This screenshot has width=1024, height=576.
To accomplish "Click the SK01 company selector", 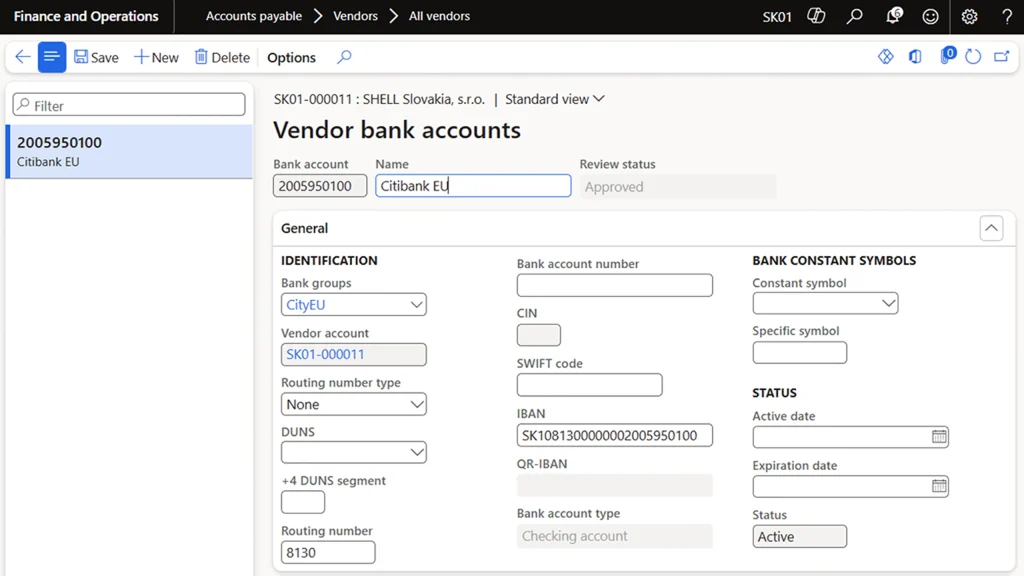I will (x=776, y=16).
